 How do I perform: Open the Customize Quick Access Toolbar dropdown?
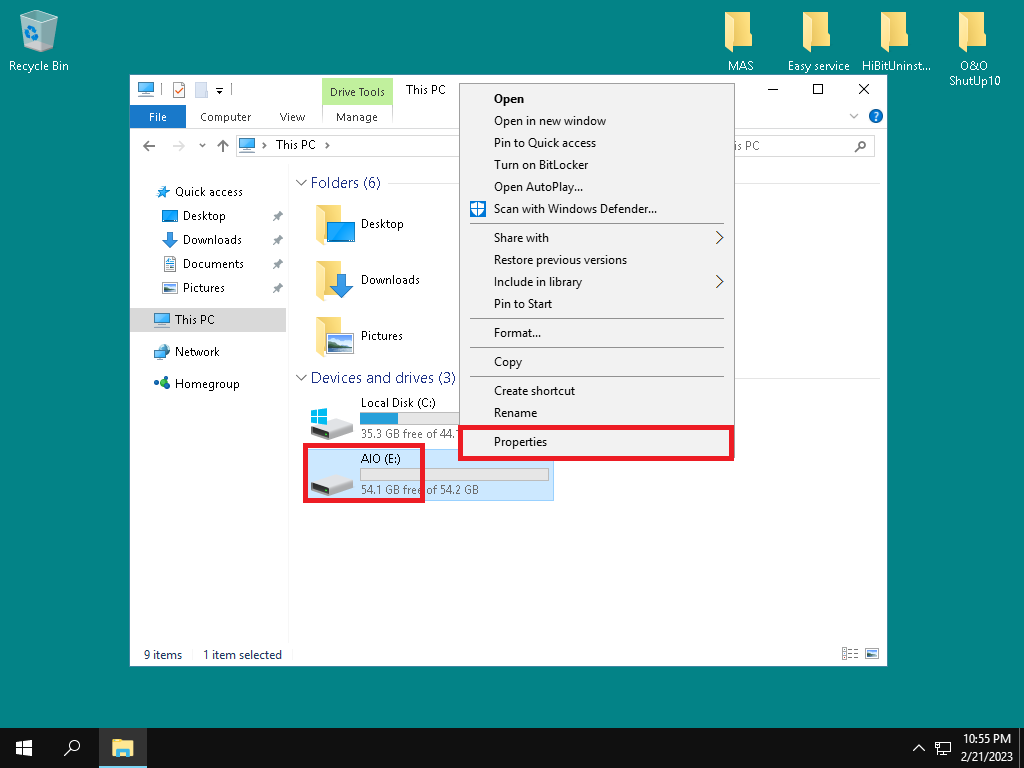pos(219,90)
